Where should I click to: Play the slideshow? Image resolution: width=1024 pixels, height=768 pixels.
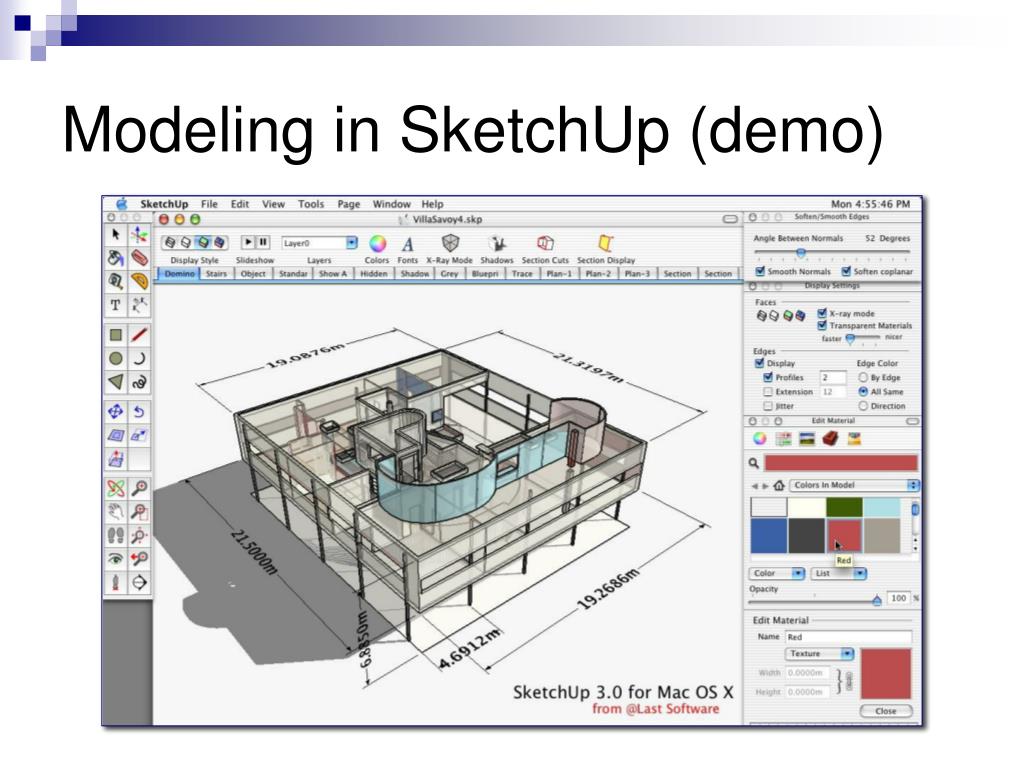[248, 242]
